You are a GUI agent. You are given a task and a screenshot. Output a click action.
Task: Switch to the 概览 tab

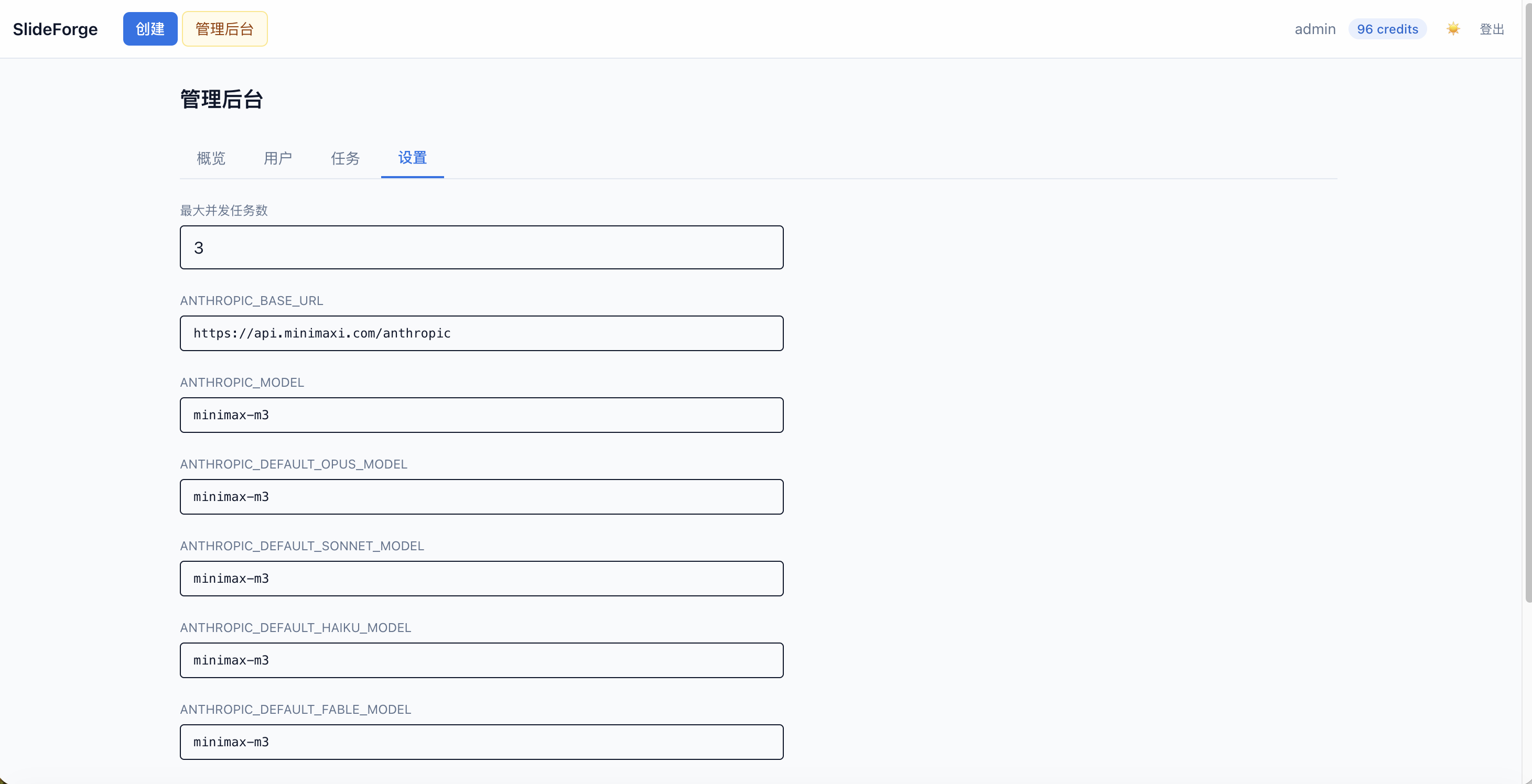pyautogui.click(x=211, y=158)
